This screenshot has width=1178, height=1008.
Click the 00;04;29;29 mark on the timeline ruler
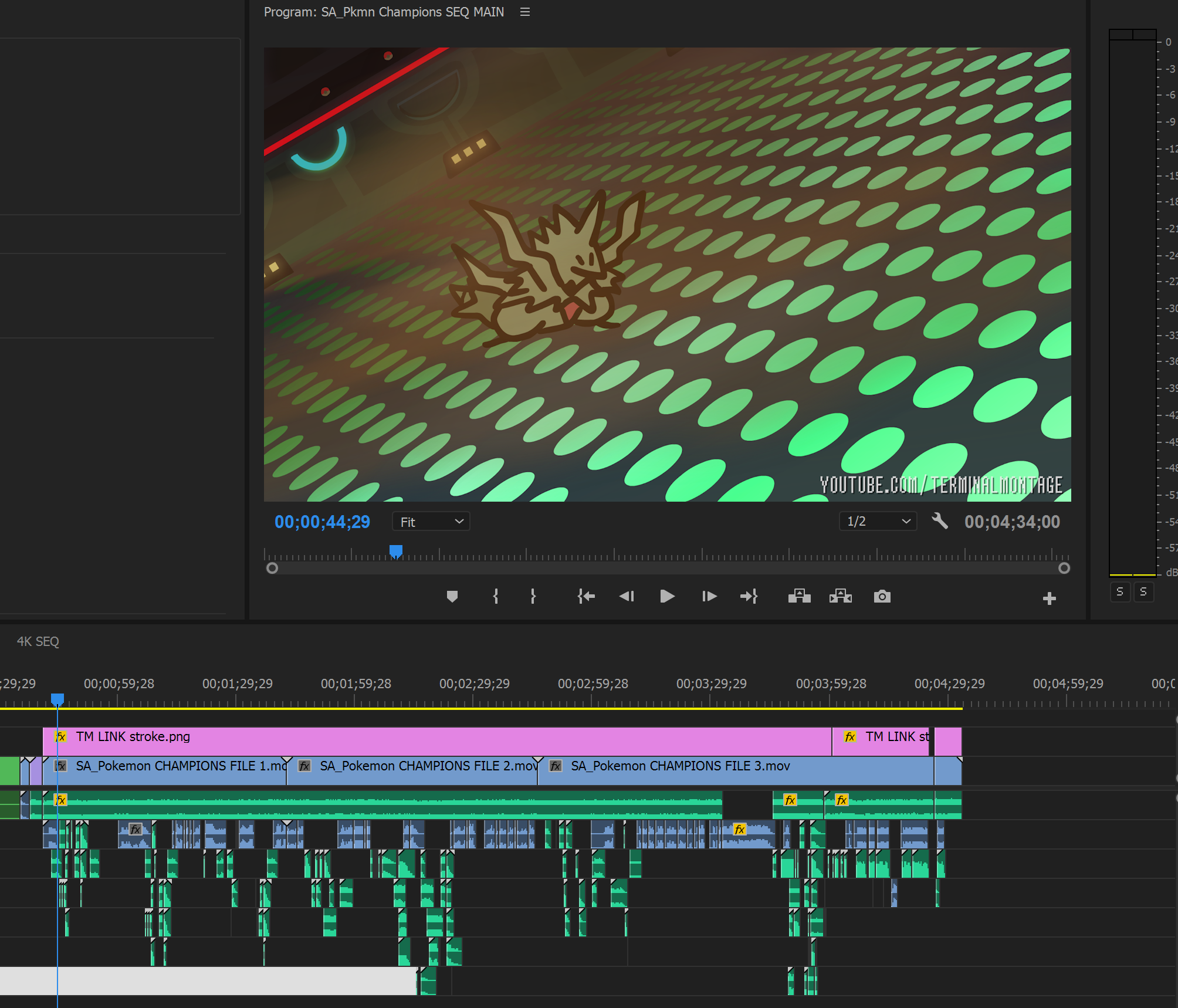pos(950,684)
